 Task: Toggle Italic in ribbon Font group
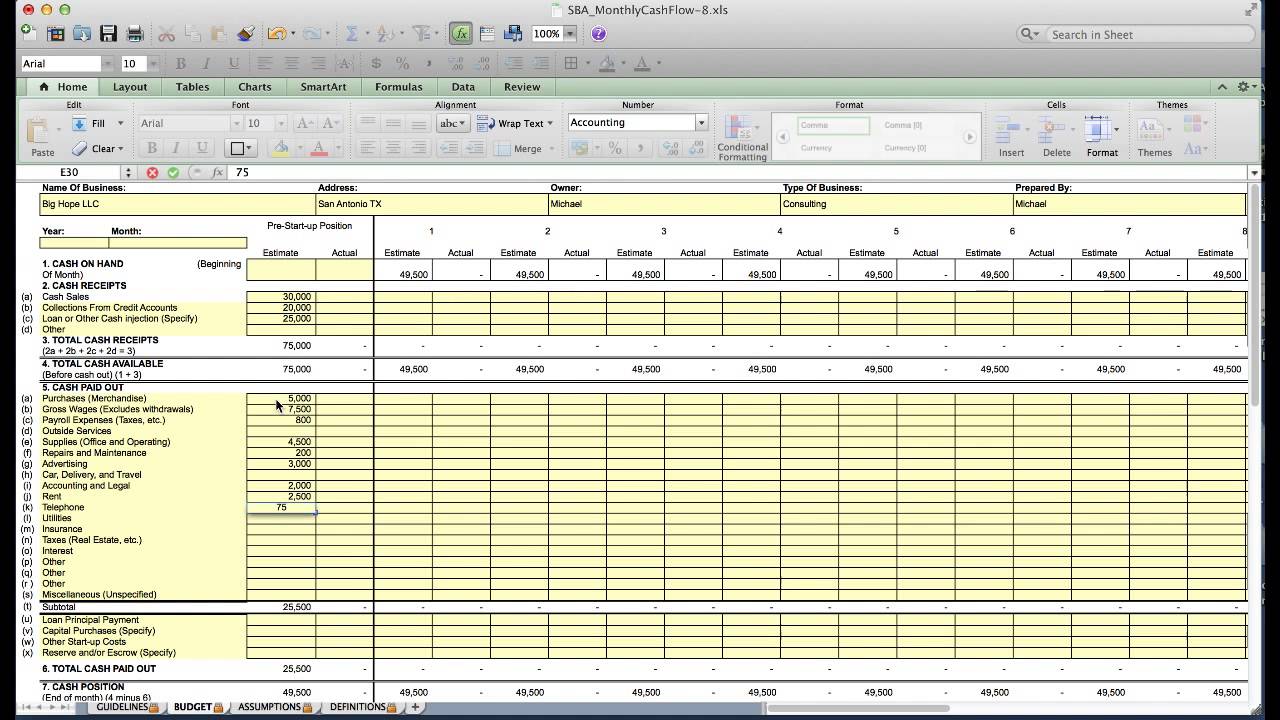pyautogui.click(x=177, y=148)
